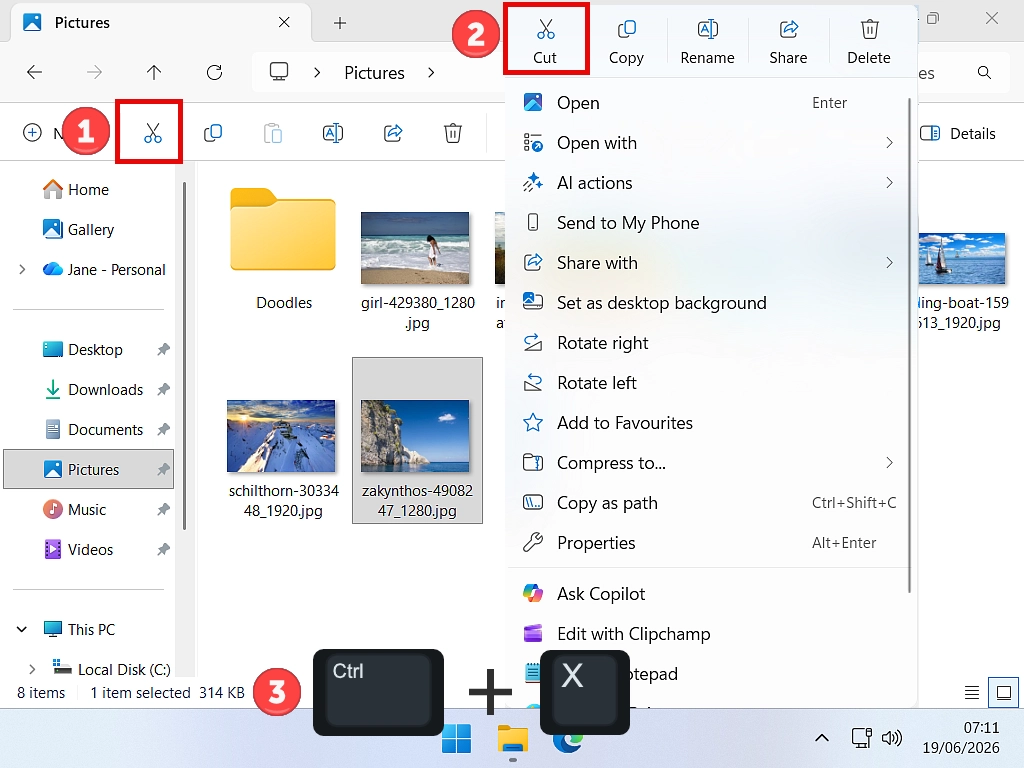Choose Delete at top of context menu
Image resolution: width=1024 pixels, height=768 pixels.
(x=869, y=41)
